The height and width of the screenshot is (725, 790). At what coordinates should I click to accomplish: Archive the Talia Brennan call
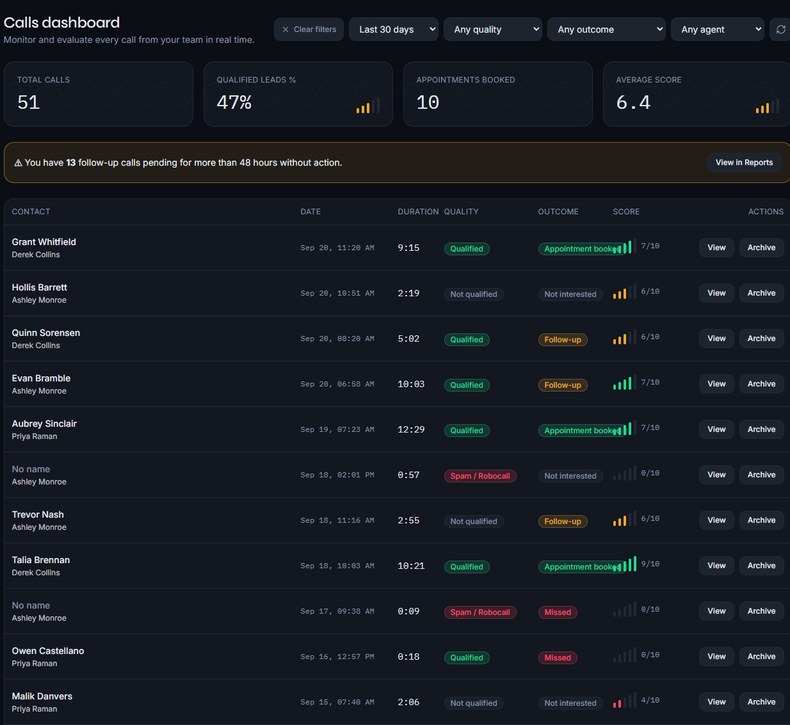coord(761,566)
